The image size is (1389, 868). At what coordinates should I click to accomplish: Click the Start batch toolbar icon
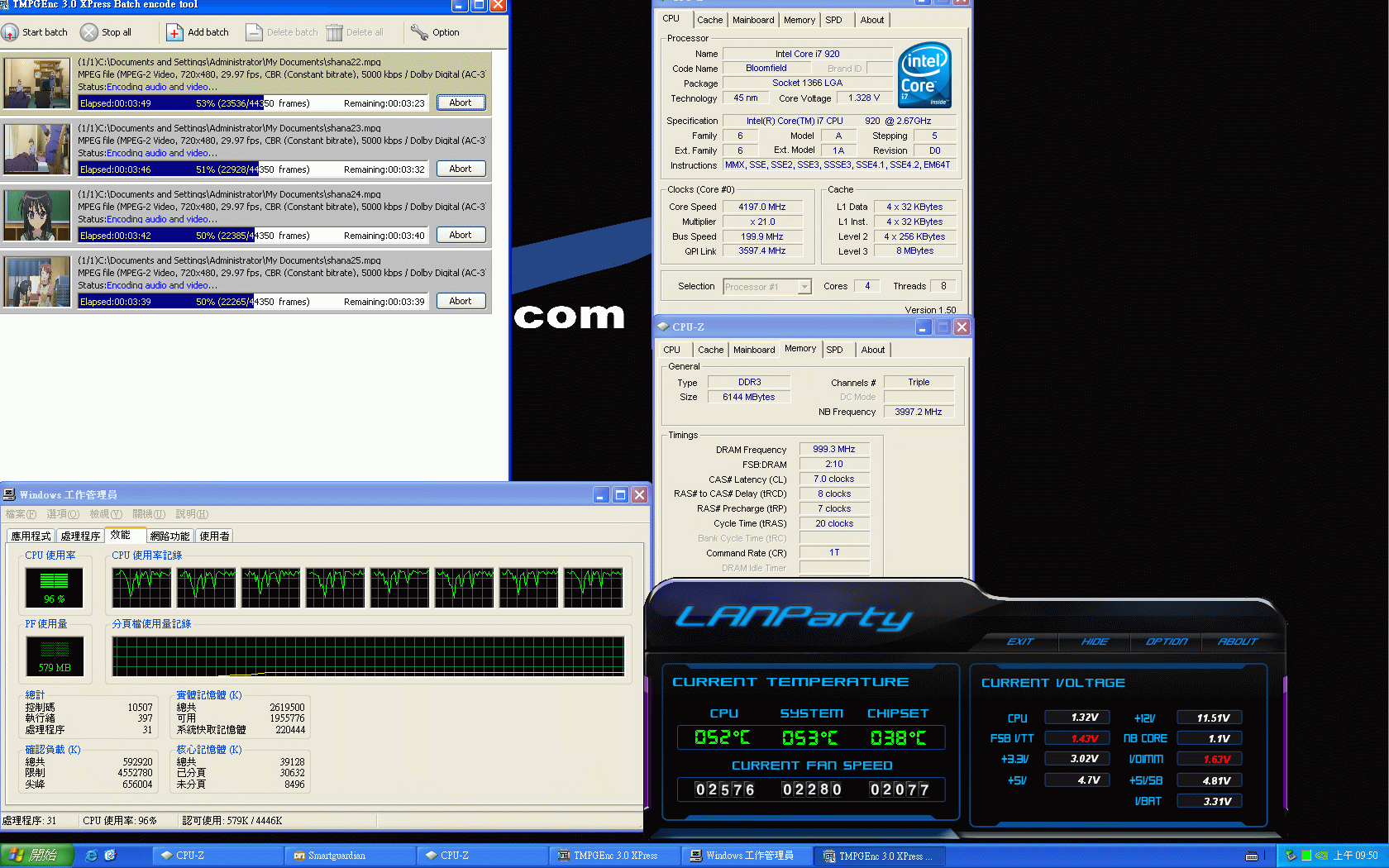(x=10, y=32)
